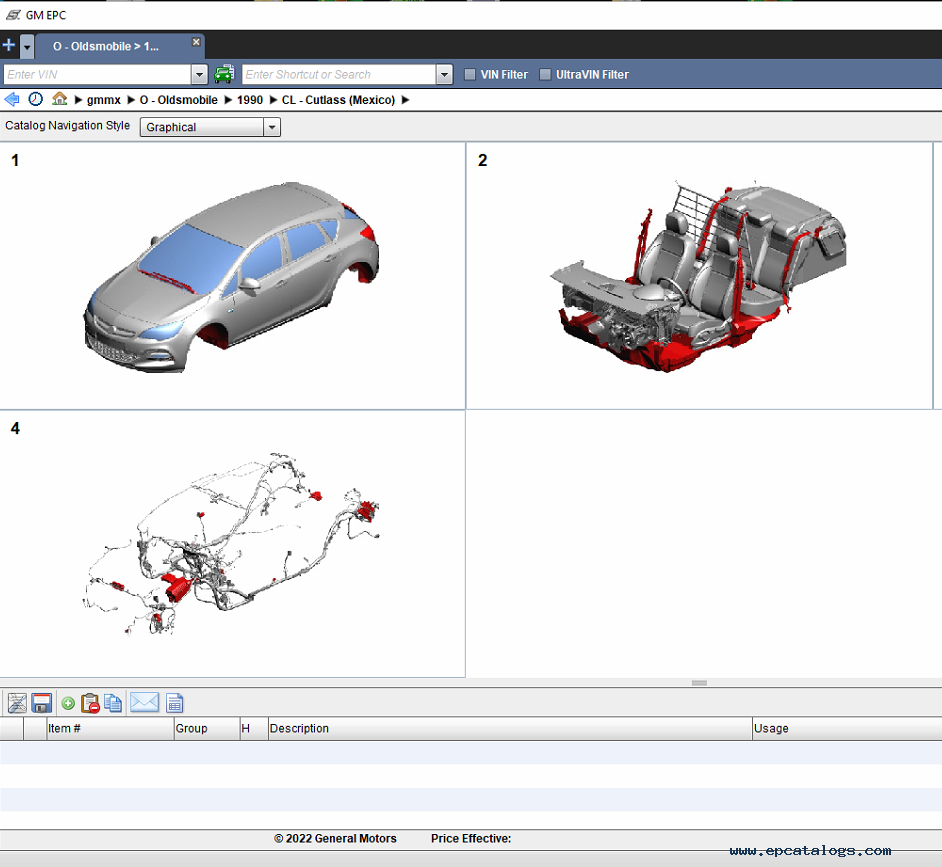This screenshot has height=867, width=942.
Task: Click the Enter VIN input field
Action: tap(97, 74)
